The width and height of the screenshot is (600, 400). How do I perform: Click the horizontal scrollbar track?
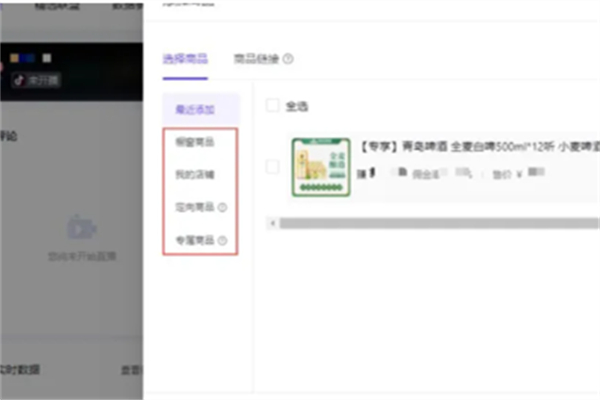coord(439,223)
